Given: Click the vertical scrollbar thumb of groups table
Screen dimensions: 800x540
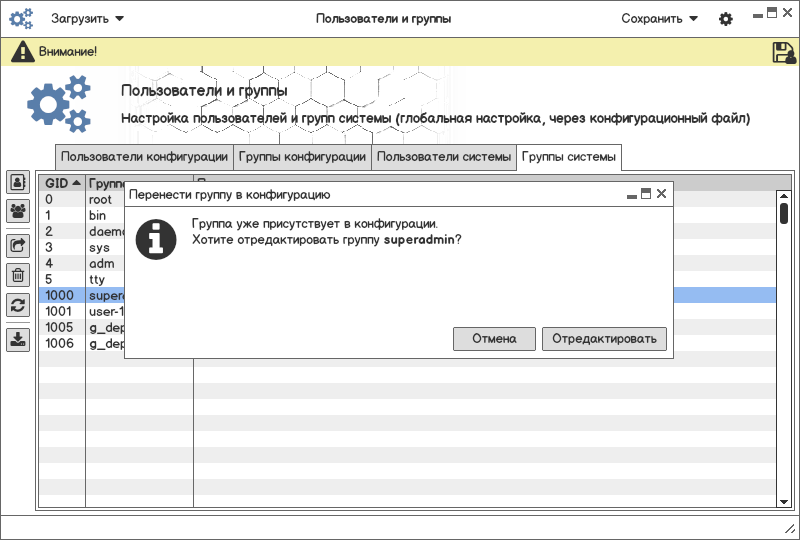Looking at the screenshot, I should click(x=784, y=213).
